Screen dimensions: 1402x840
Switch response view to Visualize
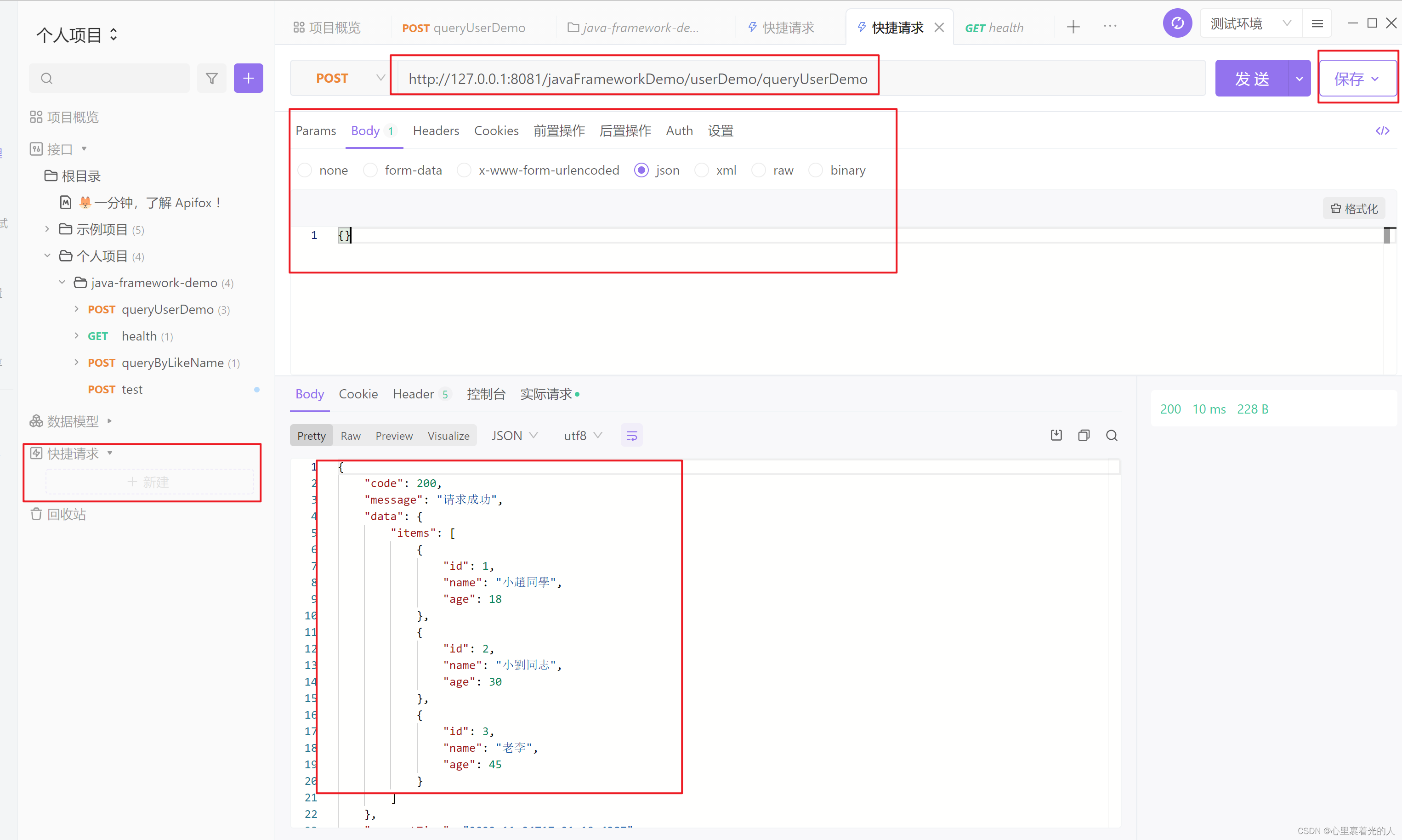click(448, 436)
